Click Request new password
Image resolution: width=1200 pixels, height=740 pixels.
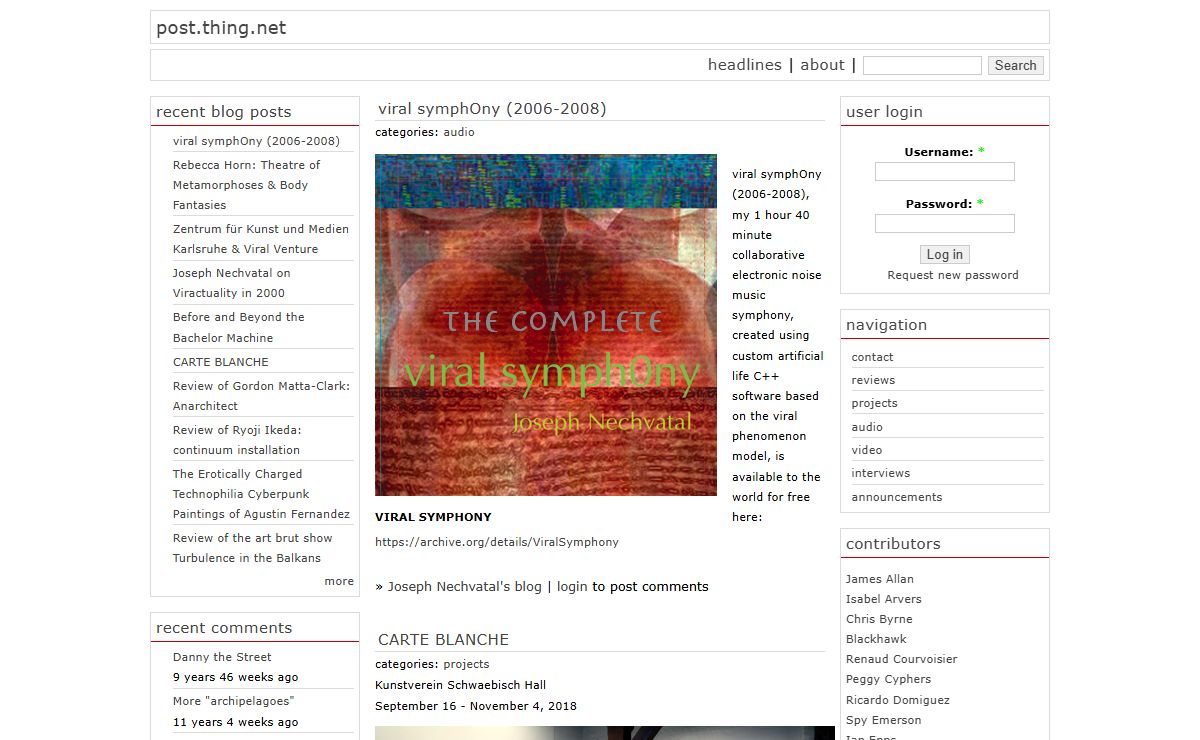tap(953, 275)
